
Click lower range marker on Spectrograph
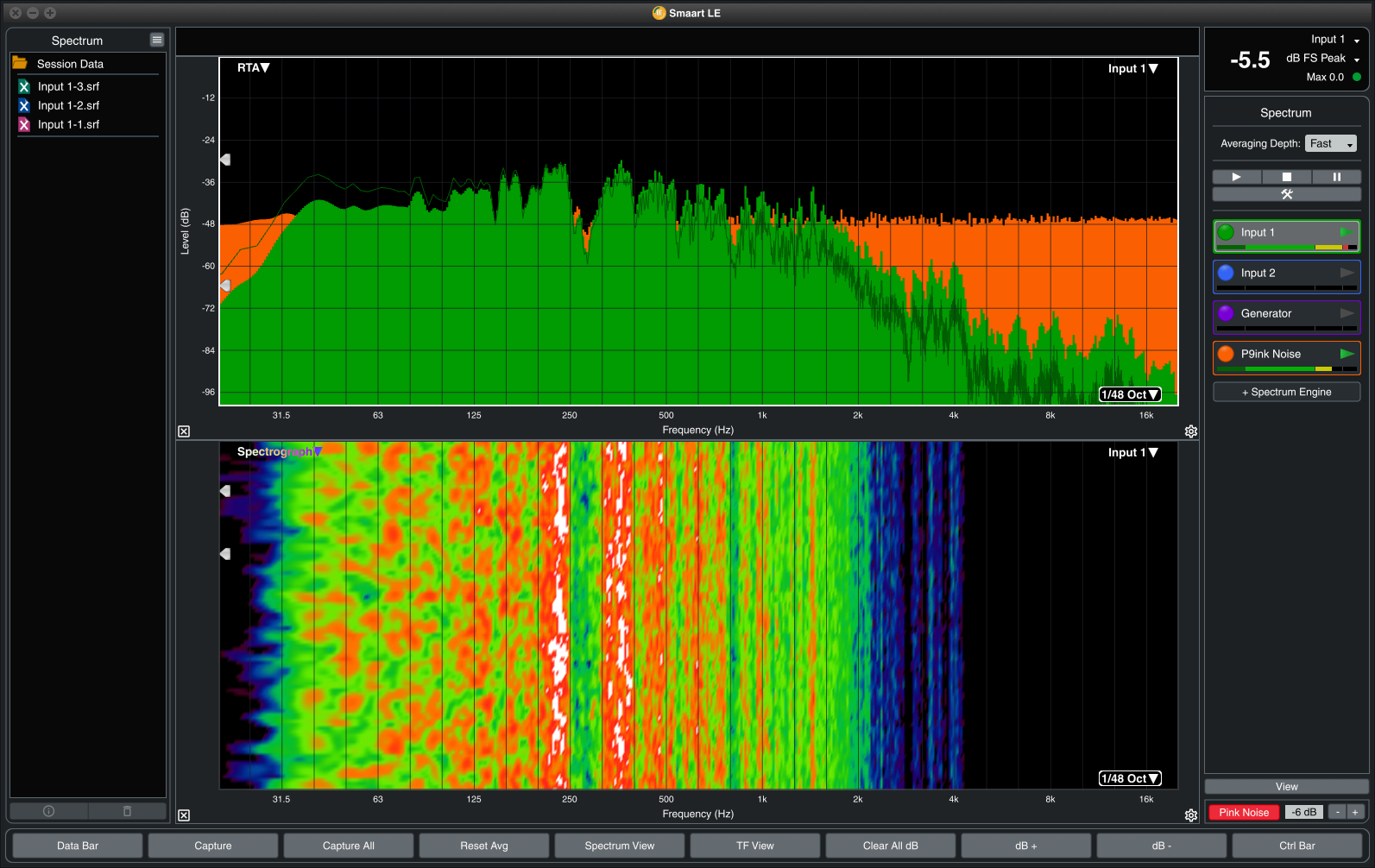point(225,554)
